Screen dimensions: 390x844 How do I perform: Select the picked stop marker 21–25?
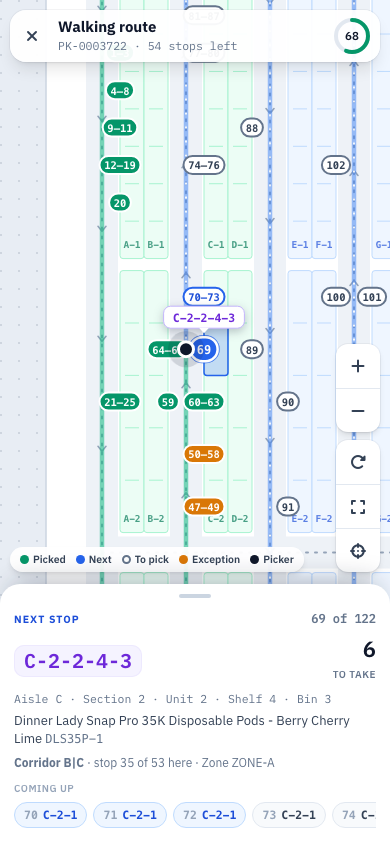tap(120, 402)
